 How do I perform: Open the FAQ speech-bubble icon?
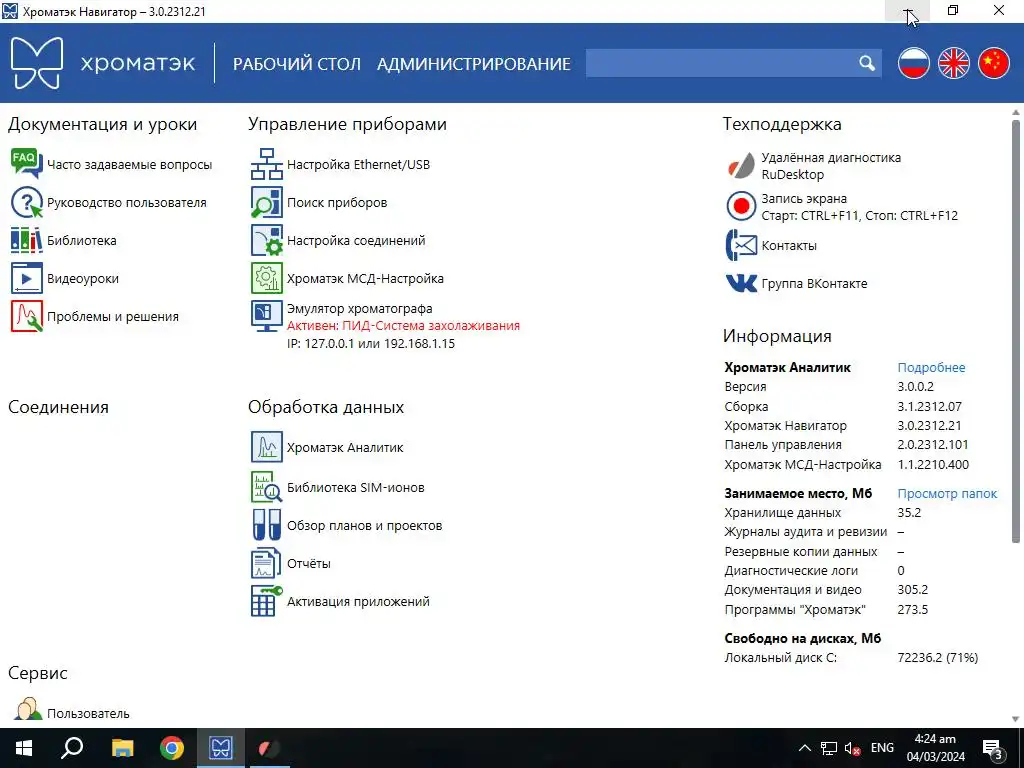[27, 164]
